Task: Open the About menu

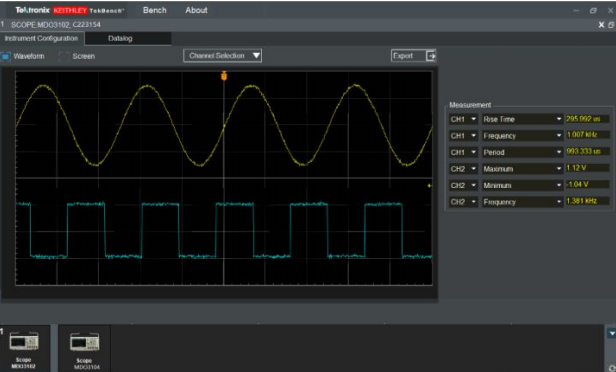Action: point(196,10)
